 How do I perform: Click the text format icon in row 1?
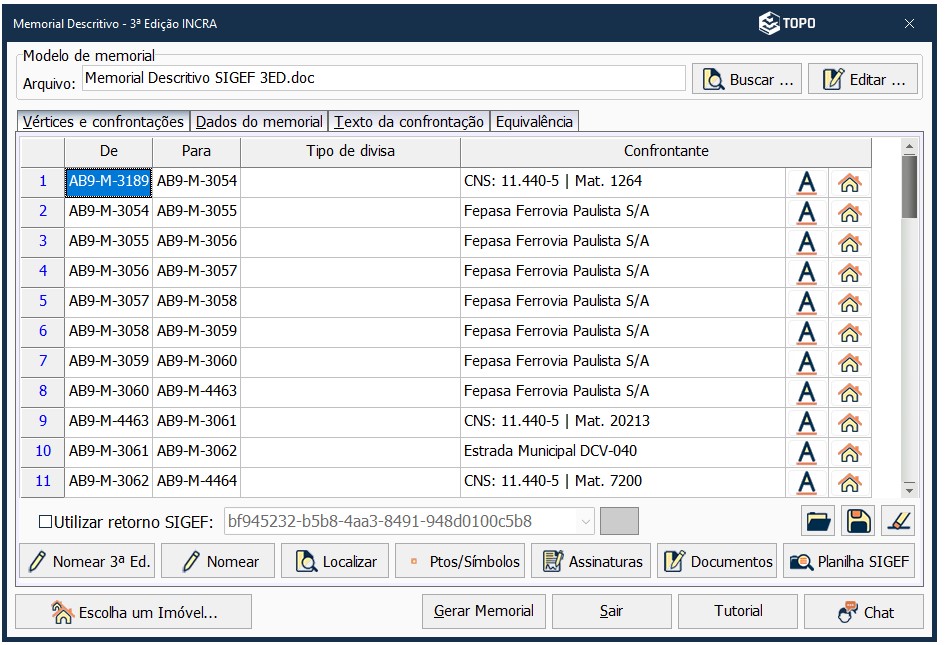coord(806,183)
